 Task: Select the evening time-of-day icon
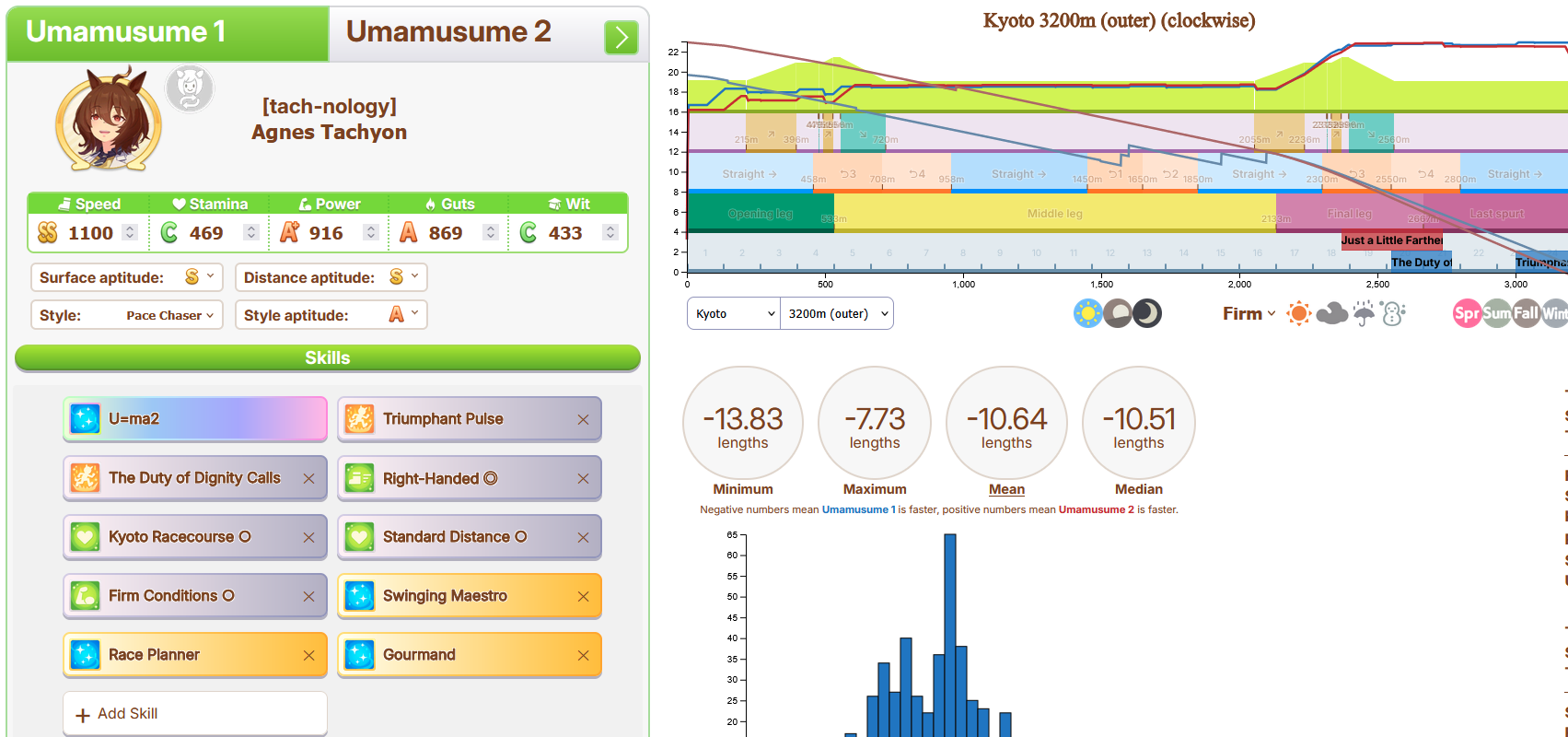[x=1117, y=313]
